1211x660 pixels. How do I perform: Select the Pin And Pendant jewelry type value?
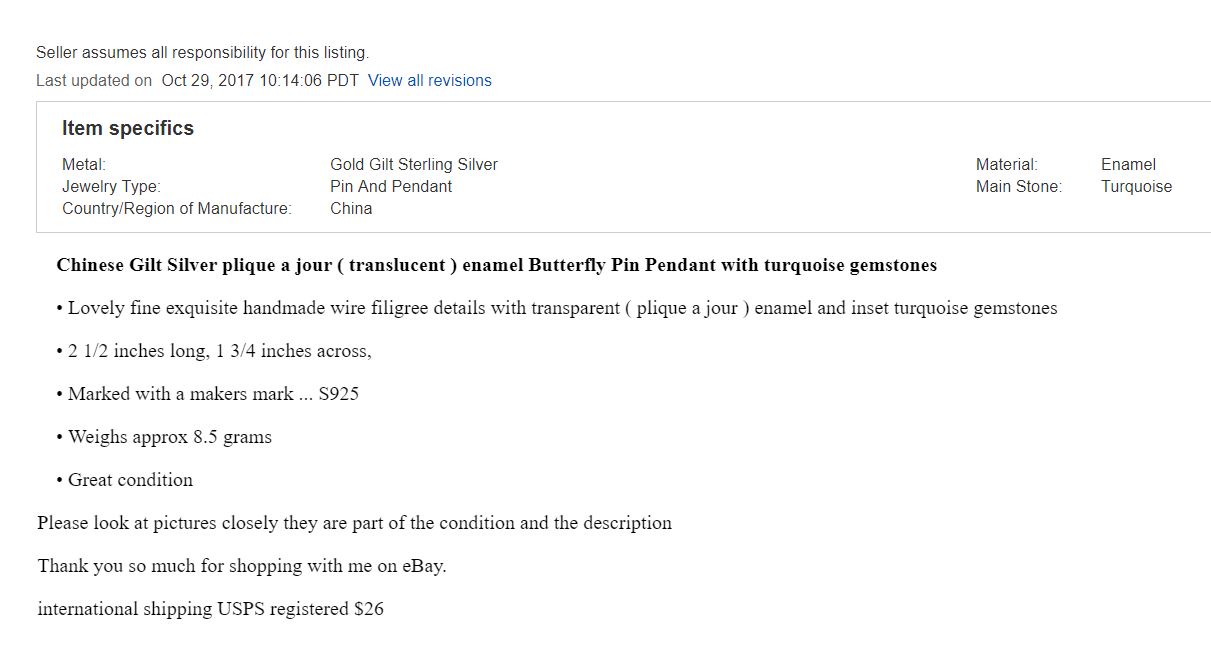click(x=390, y=187)
